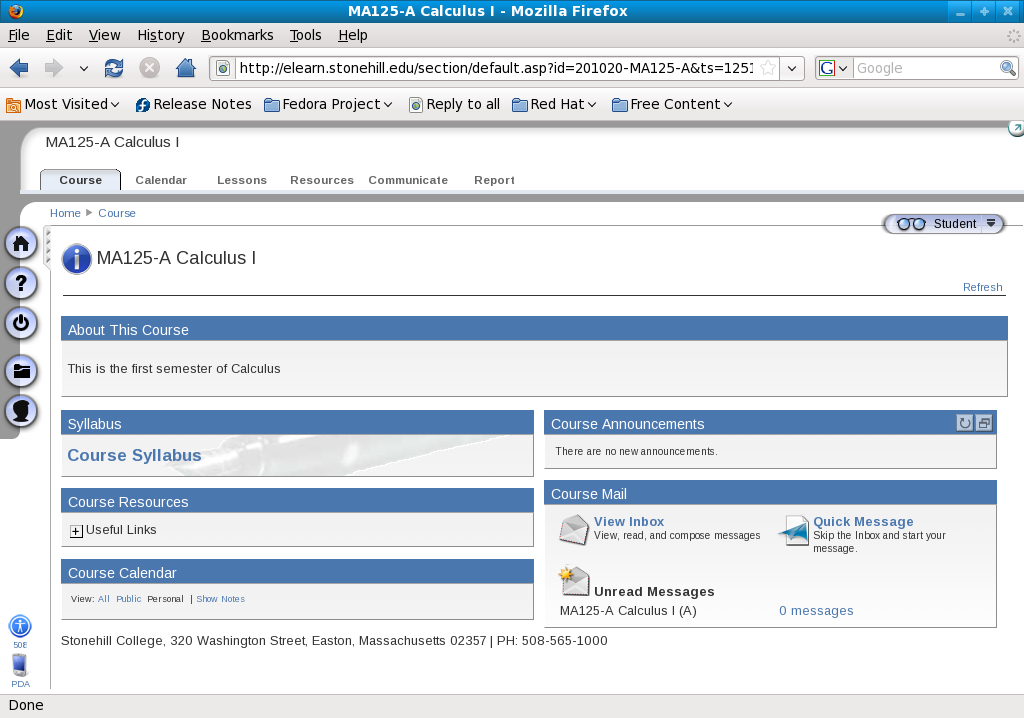This screenshot has width=1024, height=718.
Task: Click the accessibility 508 icon
Action: click(20, 627)
